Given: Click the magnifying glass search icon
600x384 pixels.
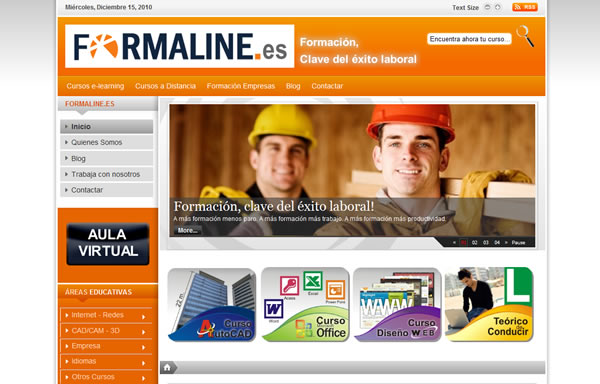Looking at the screenshot, I should click(x=525, y=36).
